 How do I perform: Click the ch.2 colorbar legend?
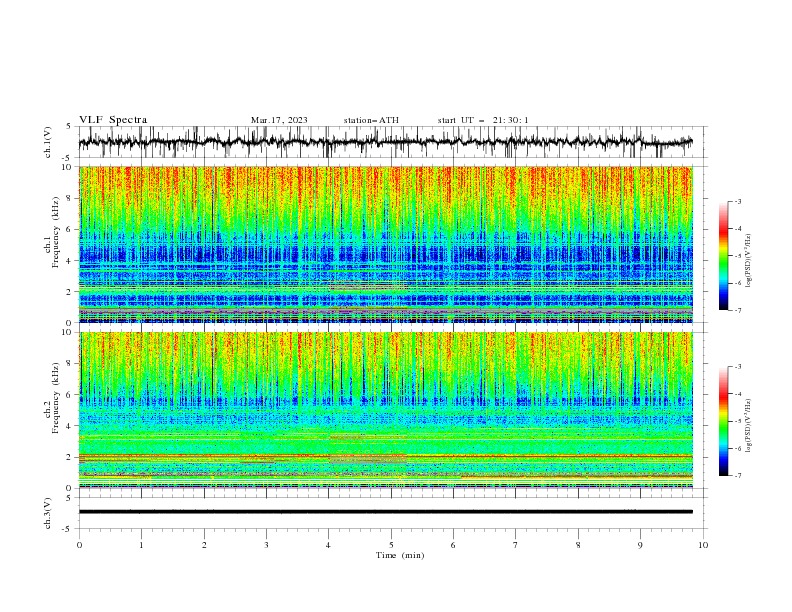(723, 421)
